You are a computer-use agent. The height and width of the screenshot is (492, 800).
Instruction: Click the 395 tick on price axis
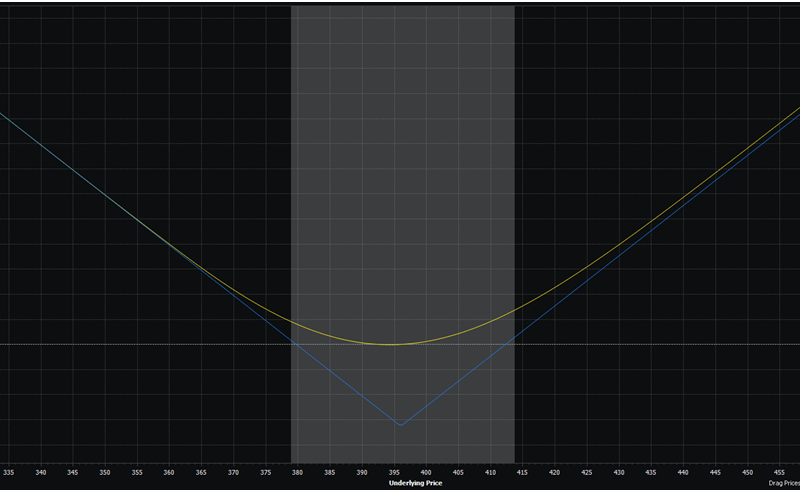click(394, 471)
